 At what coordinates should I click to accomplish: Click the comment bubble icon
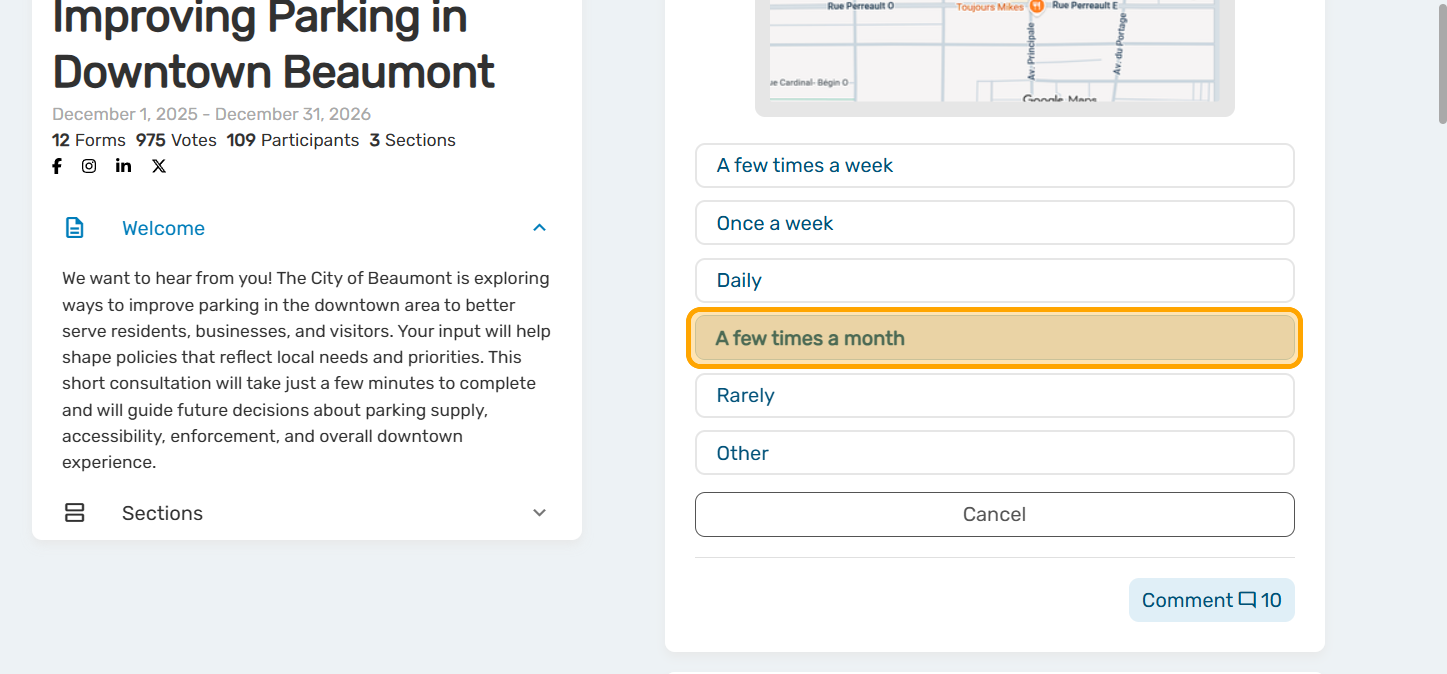pos(1247,600)
